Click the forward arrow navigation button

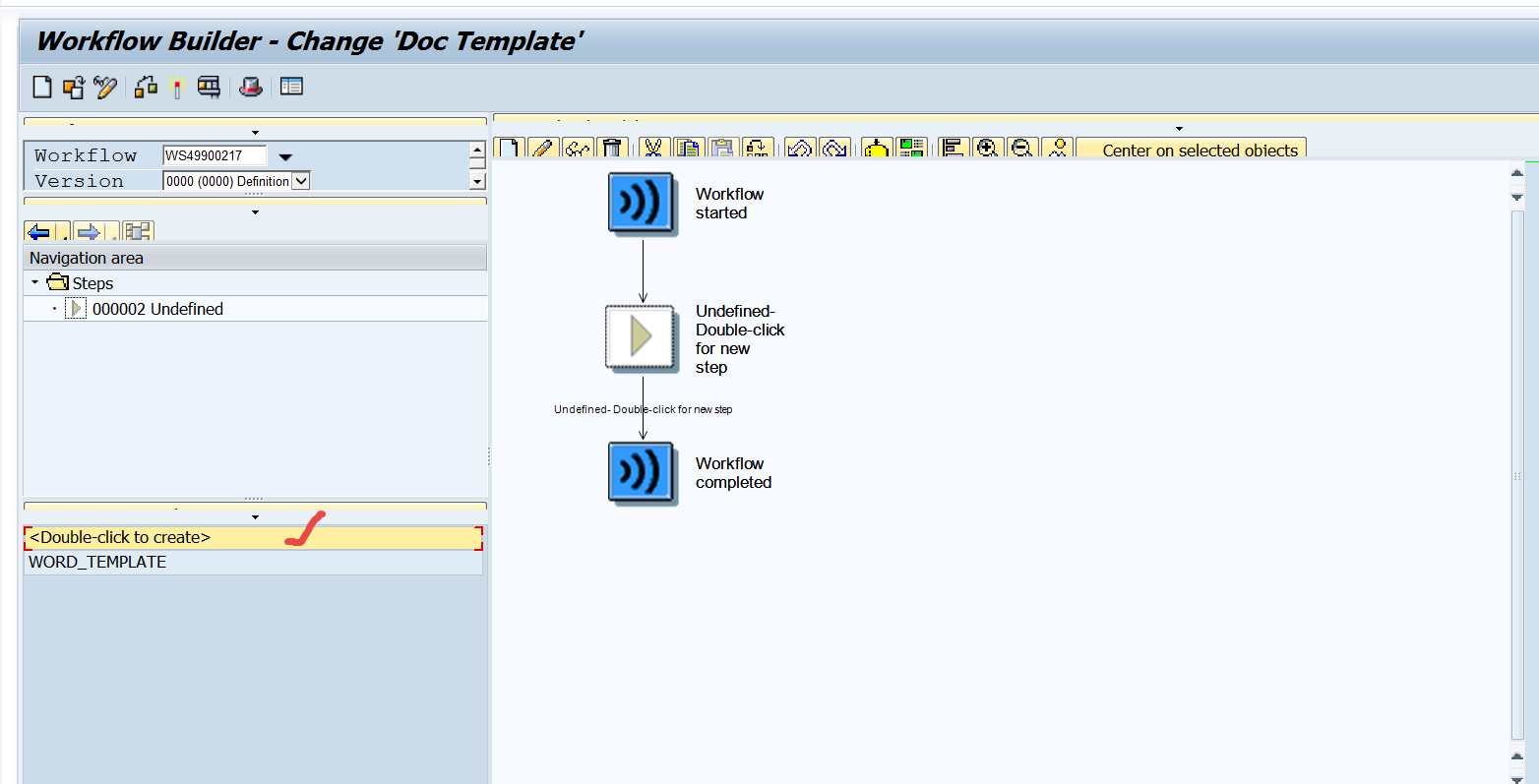[89, 232]
